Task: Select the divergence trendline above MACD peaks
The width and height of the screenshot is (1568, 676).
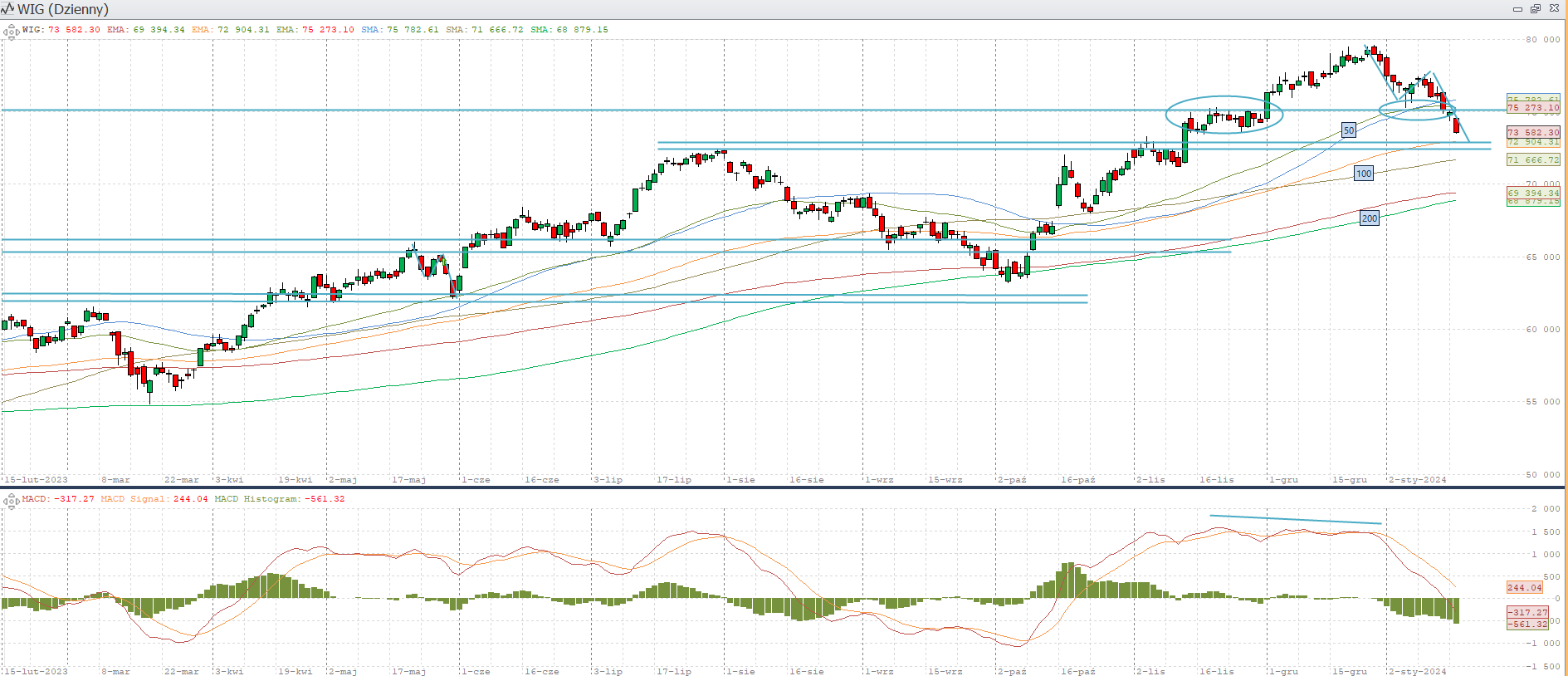Action: 1295,520
